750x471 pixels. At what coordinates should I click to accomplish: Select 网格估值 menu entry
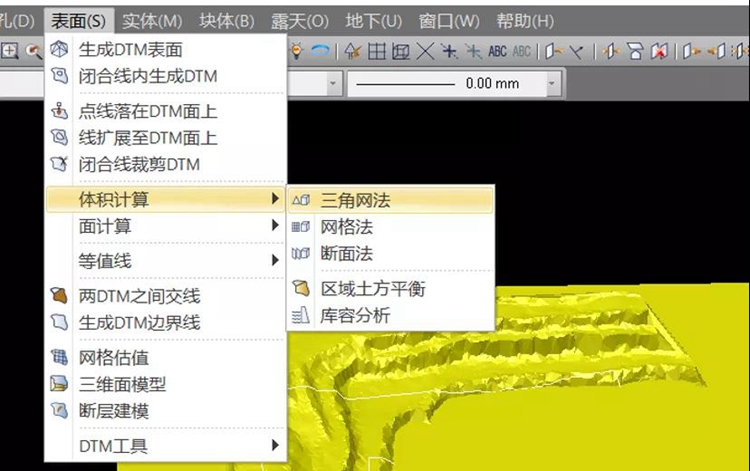coord(165,358)
